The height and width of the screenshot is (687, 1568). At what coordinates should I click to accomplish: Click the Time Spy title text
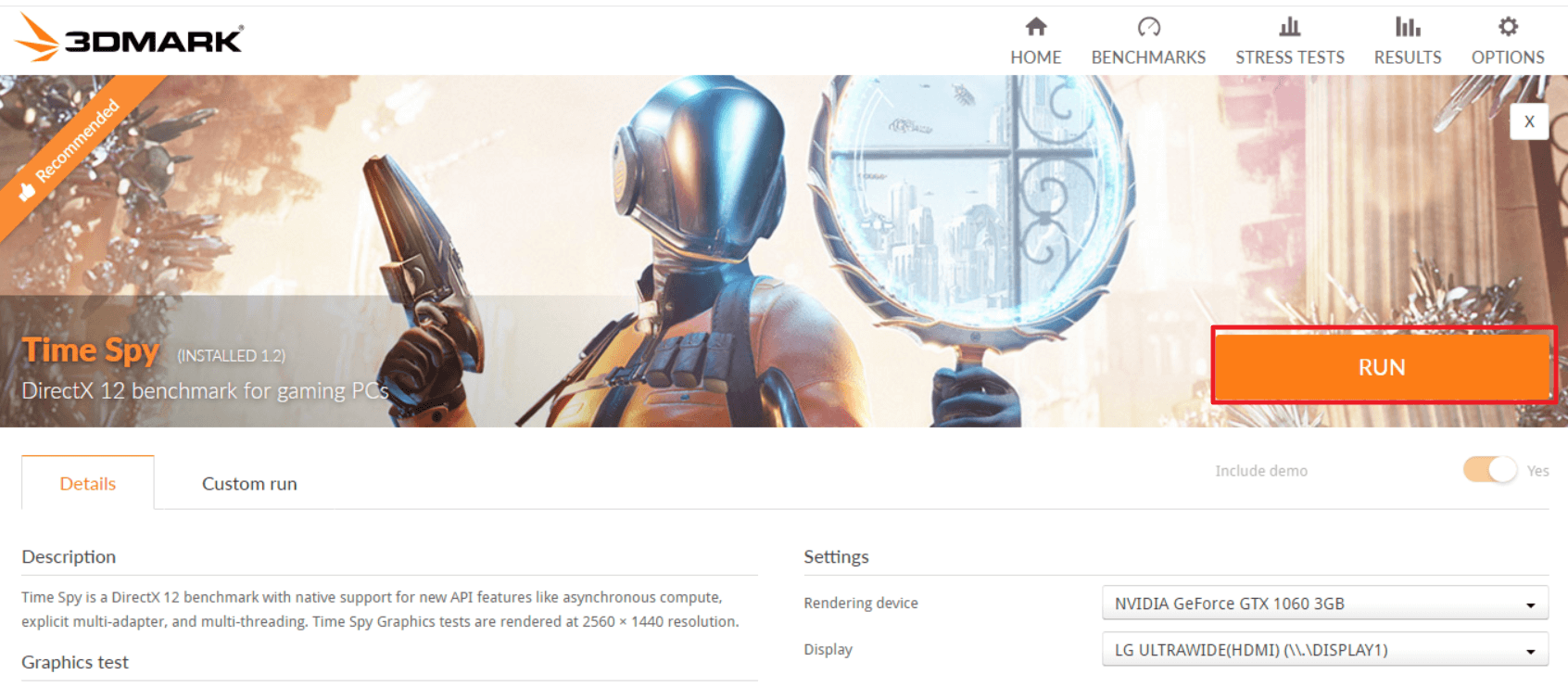(91, 350)
